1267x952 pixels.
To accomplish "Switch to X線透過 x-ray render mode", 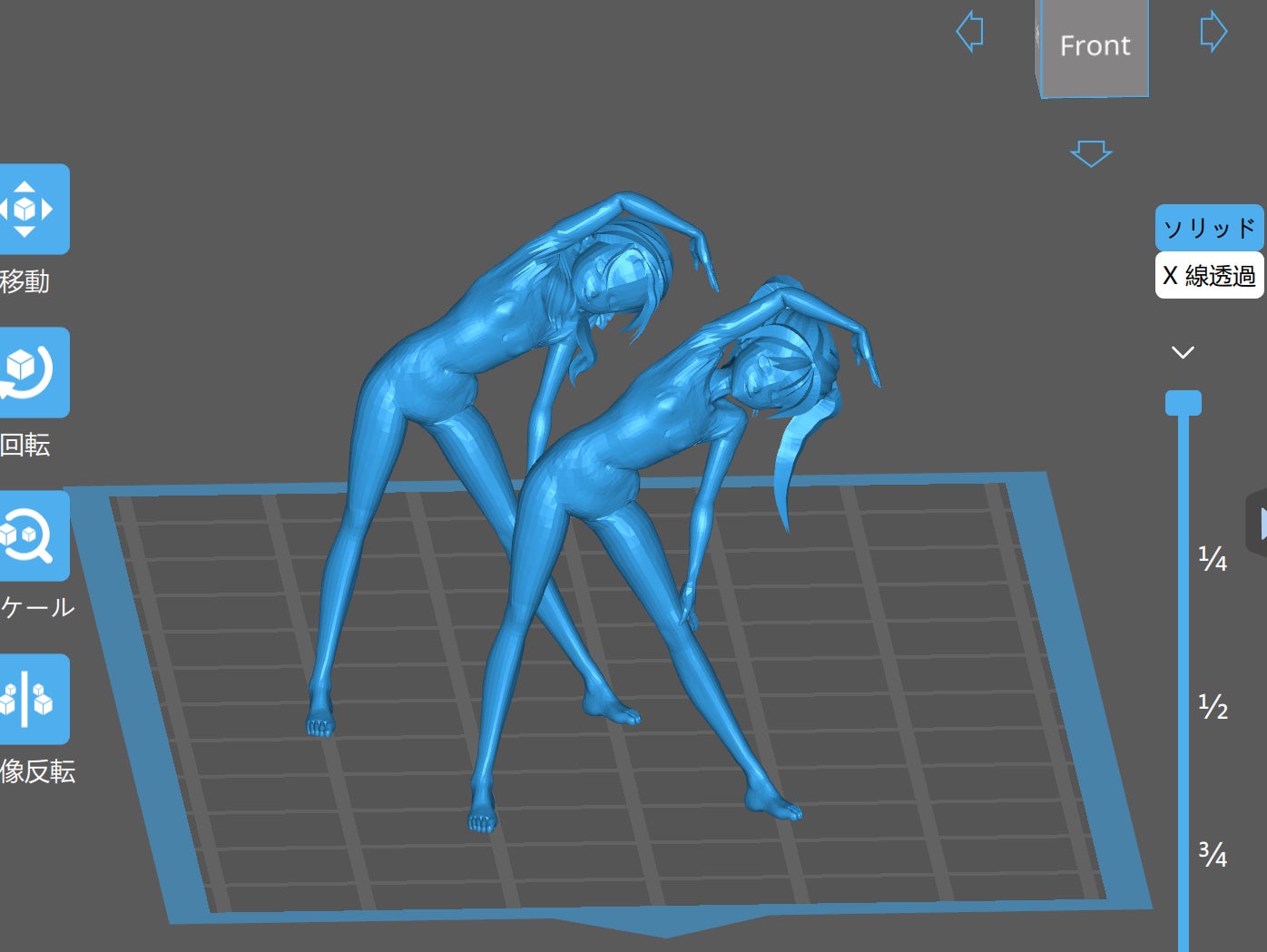I will (x=1209, y=275).
